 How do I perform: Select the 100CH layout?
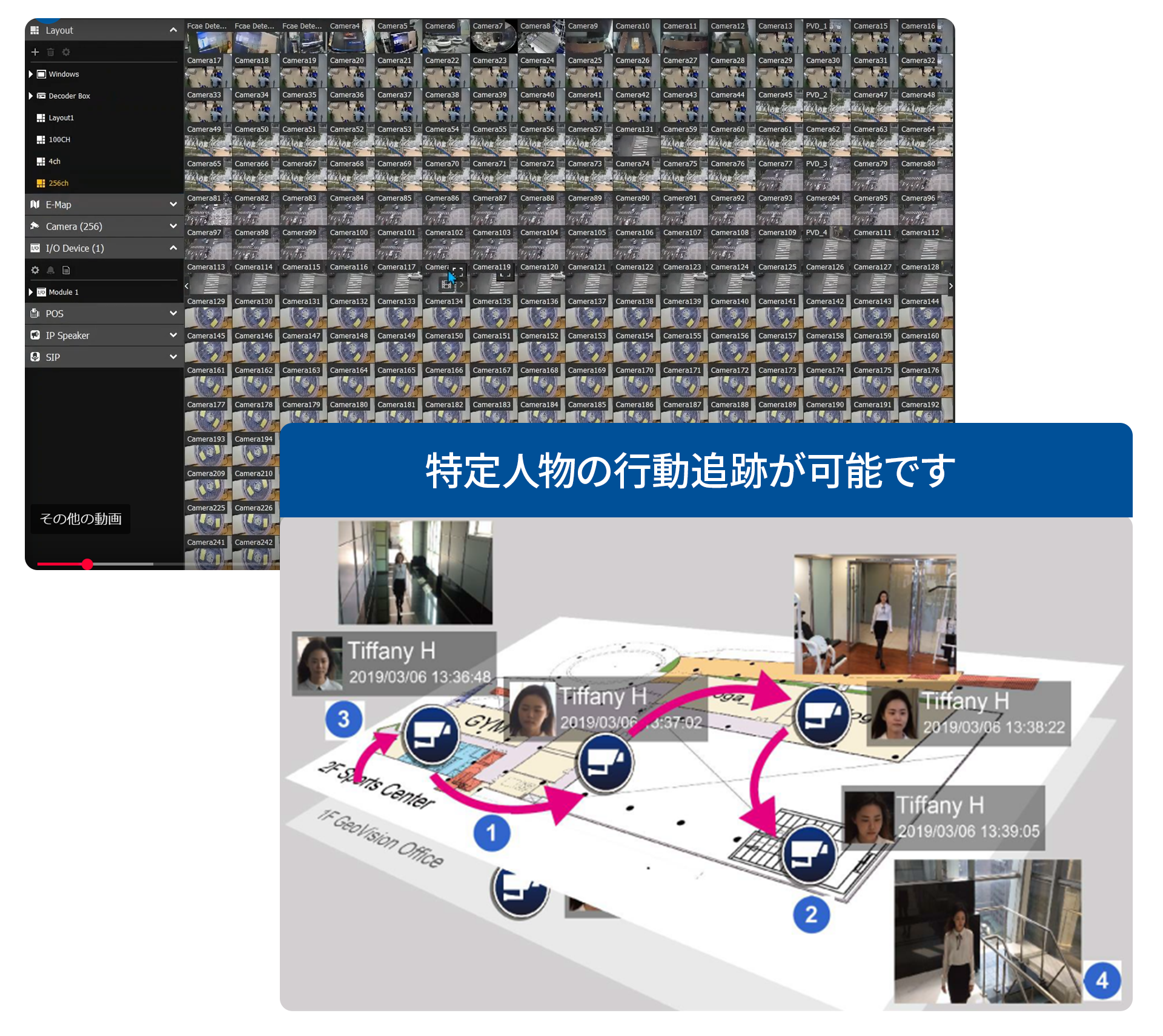pos(59,139)
